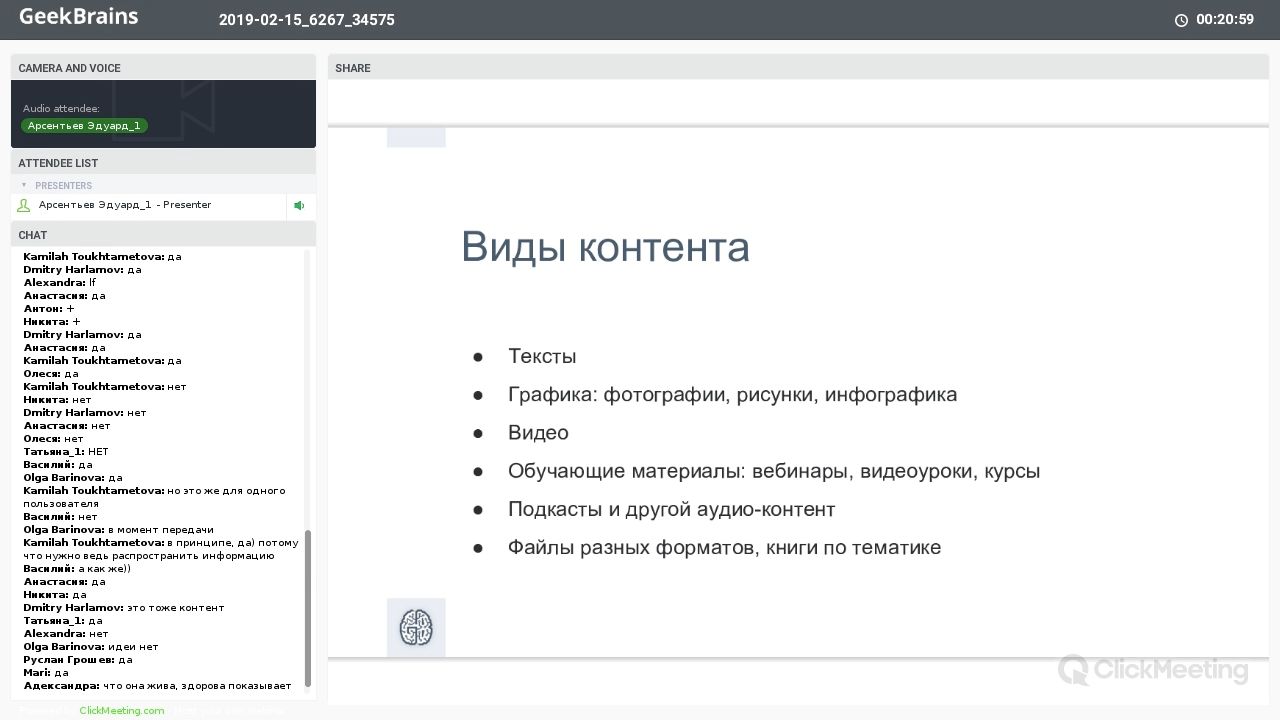
Task: Click chat message 'Никита: +'
Action: coord(52,322)
